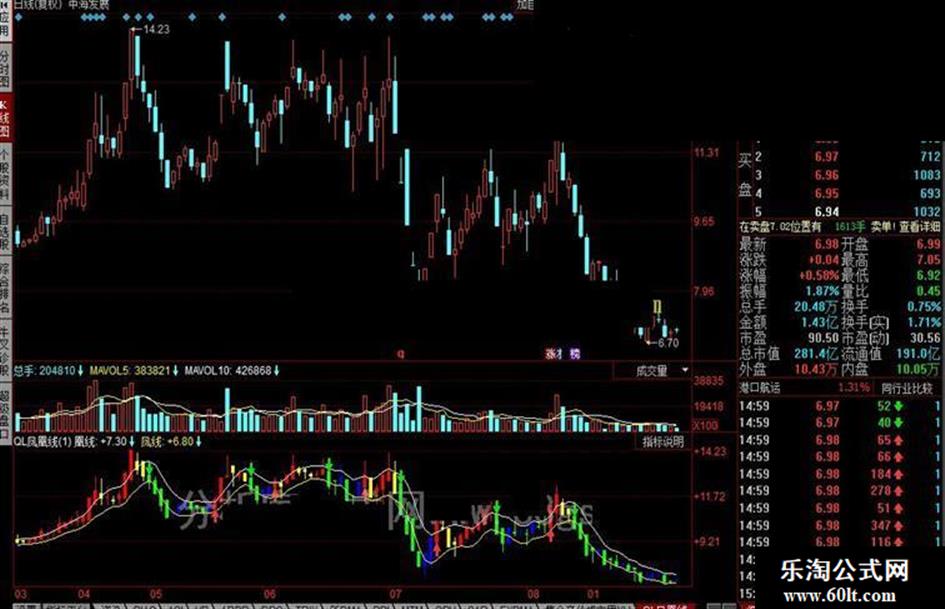Click the 07 month marker on time axis

[395, 595]
